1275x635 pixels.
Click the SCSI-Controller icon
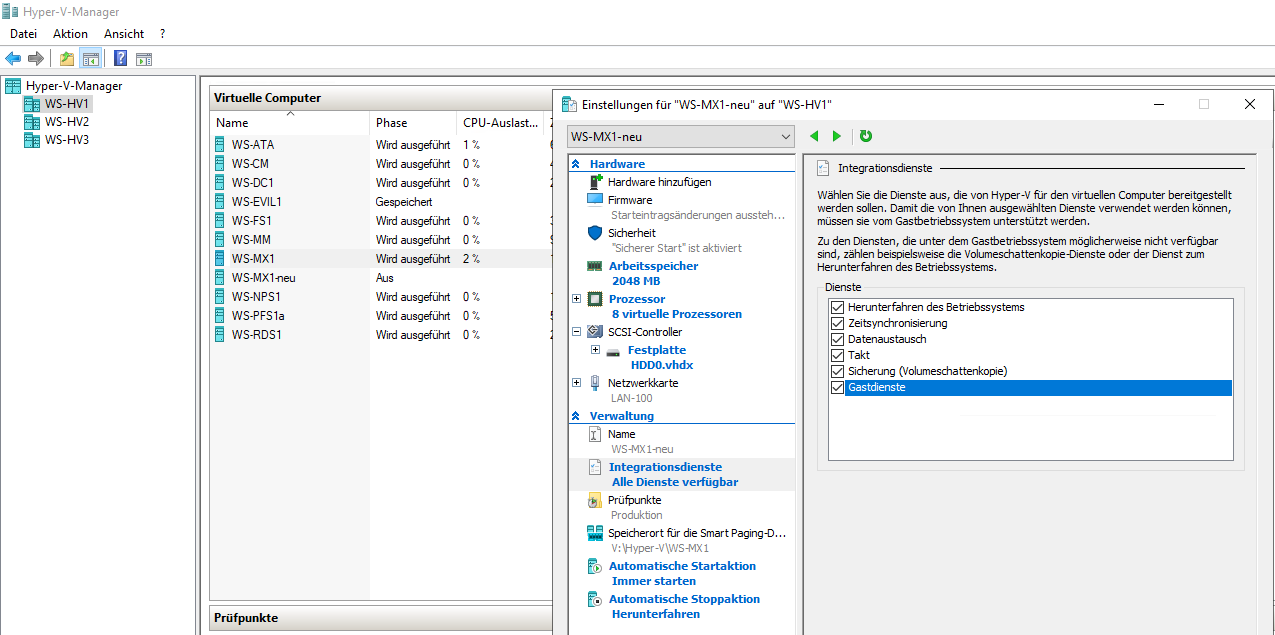pyautogui.click(x=594, y=332)
